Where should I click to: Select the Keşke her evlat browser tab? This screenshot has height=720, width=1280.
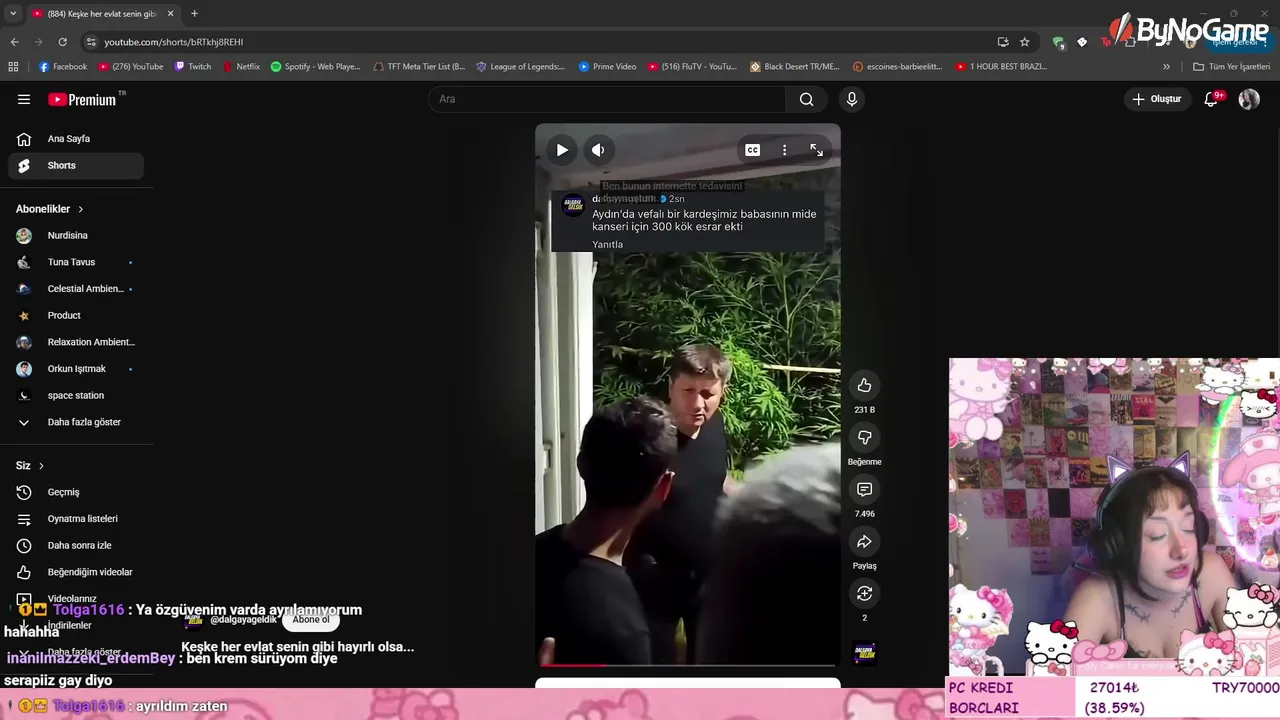pos(102,14)
